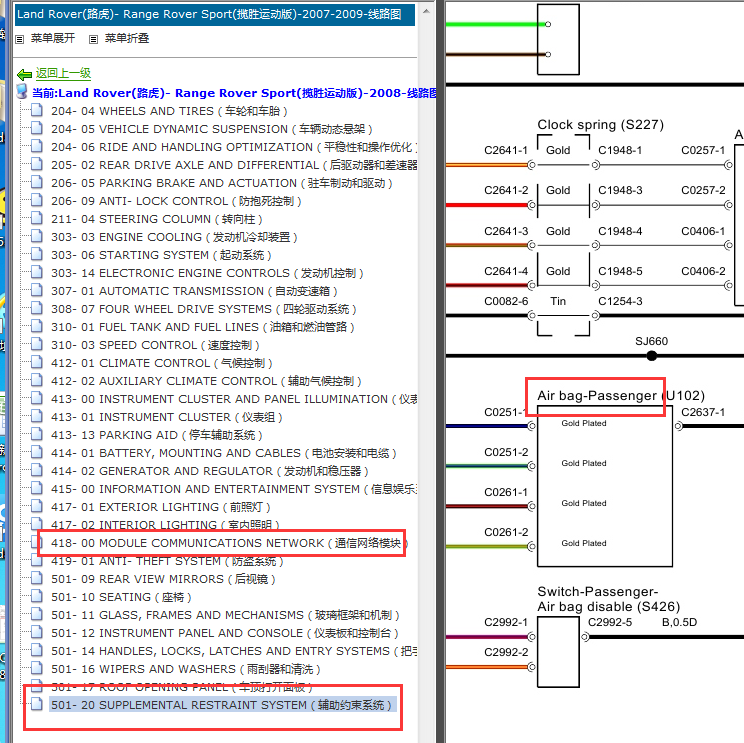
Task: Open 204-05 VEHICLE DYNAMIC SUSPENSION
Action: pos(212,129)
